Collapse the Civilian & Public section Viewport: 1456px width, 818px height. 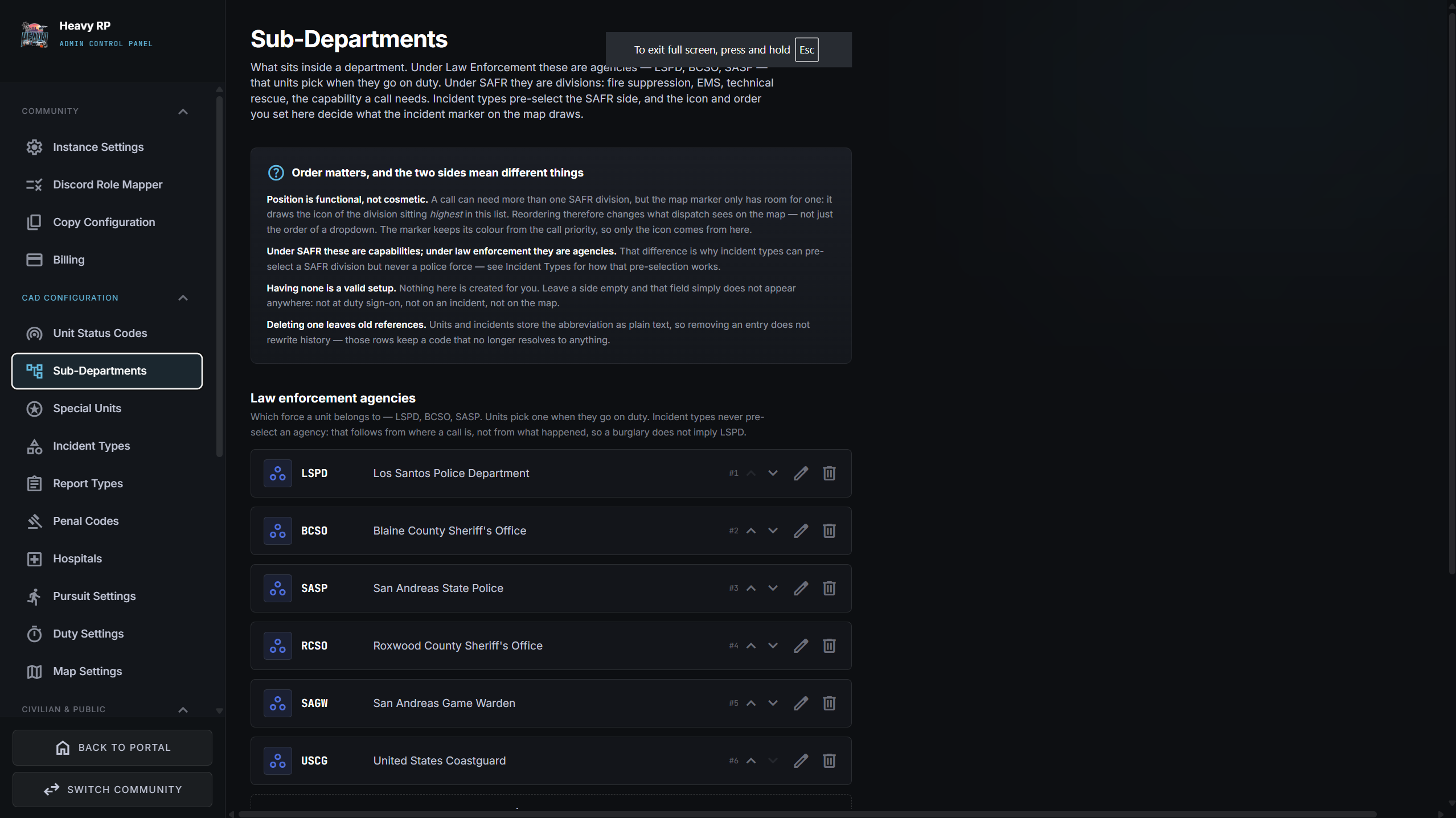183,709
